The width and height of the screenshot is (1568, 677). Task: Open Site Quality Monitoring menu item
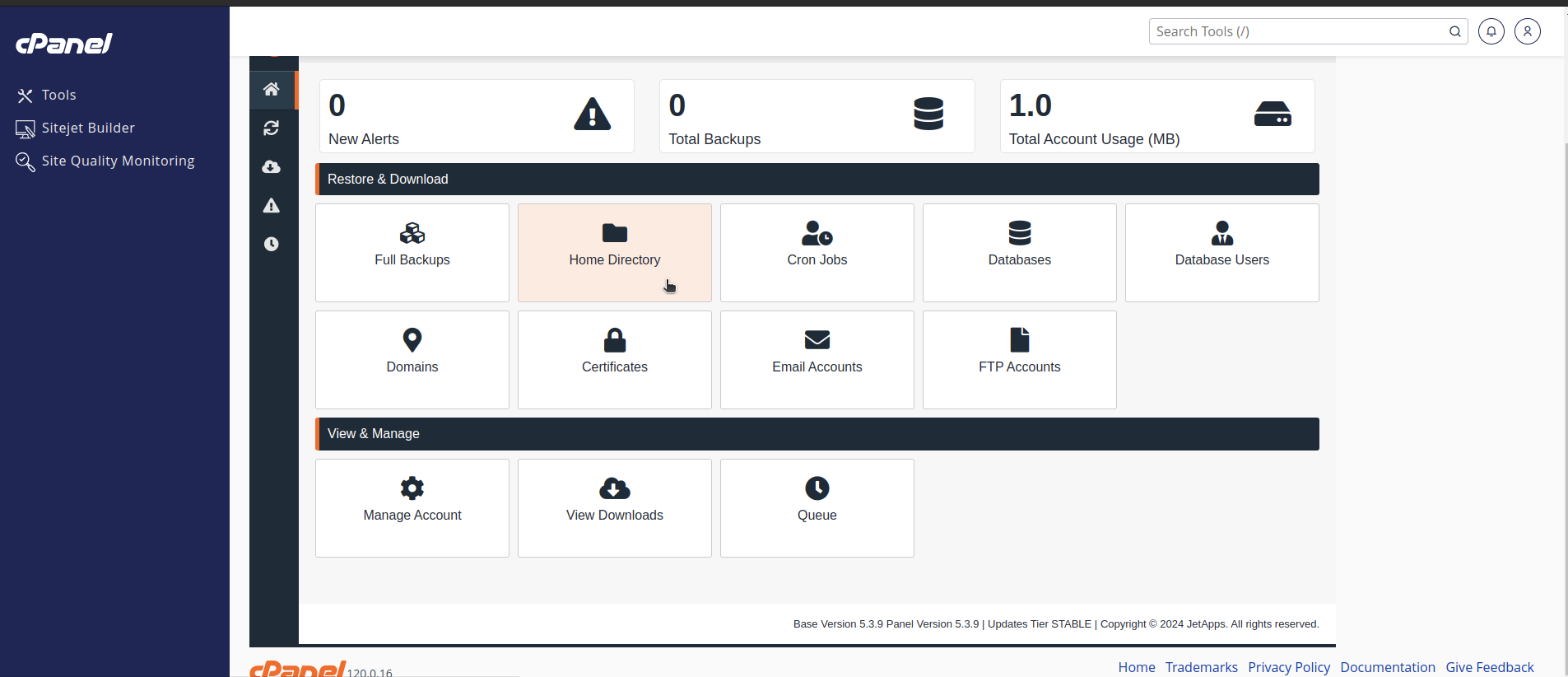tap(105, 161)
